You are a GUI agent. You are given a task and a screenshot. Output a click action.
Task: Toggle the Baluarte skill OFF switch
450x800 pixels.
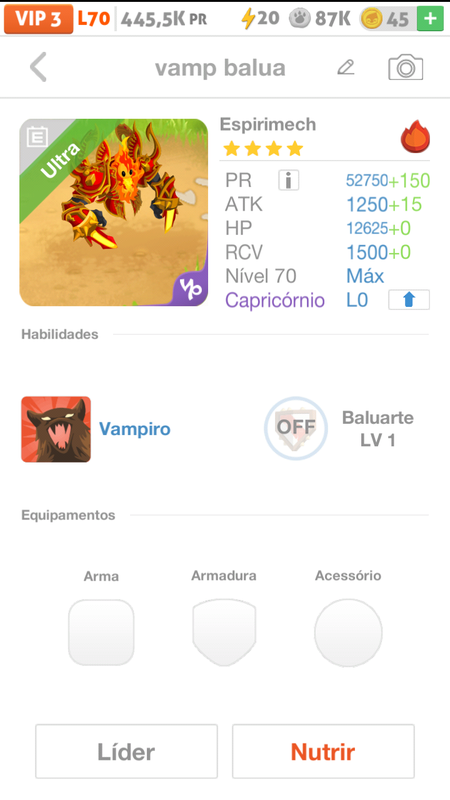pyautogui.click(x=296, y=428)
